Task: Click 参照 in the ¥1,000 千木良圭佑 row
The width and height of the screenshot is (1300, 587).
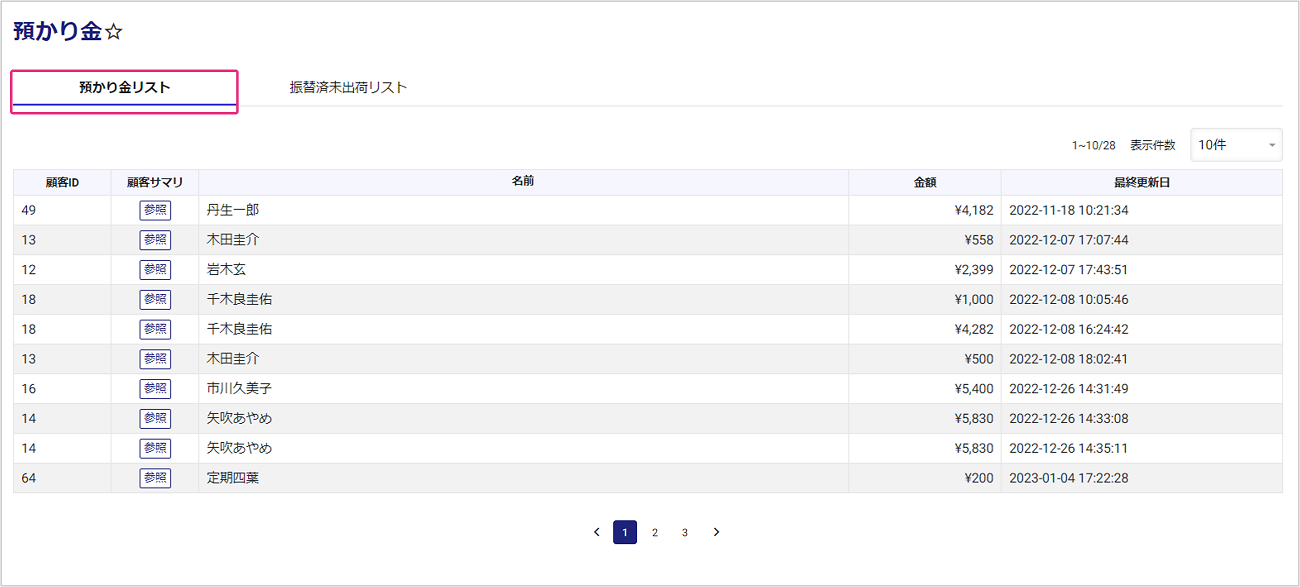Action: tap(155, 300)
